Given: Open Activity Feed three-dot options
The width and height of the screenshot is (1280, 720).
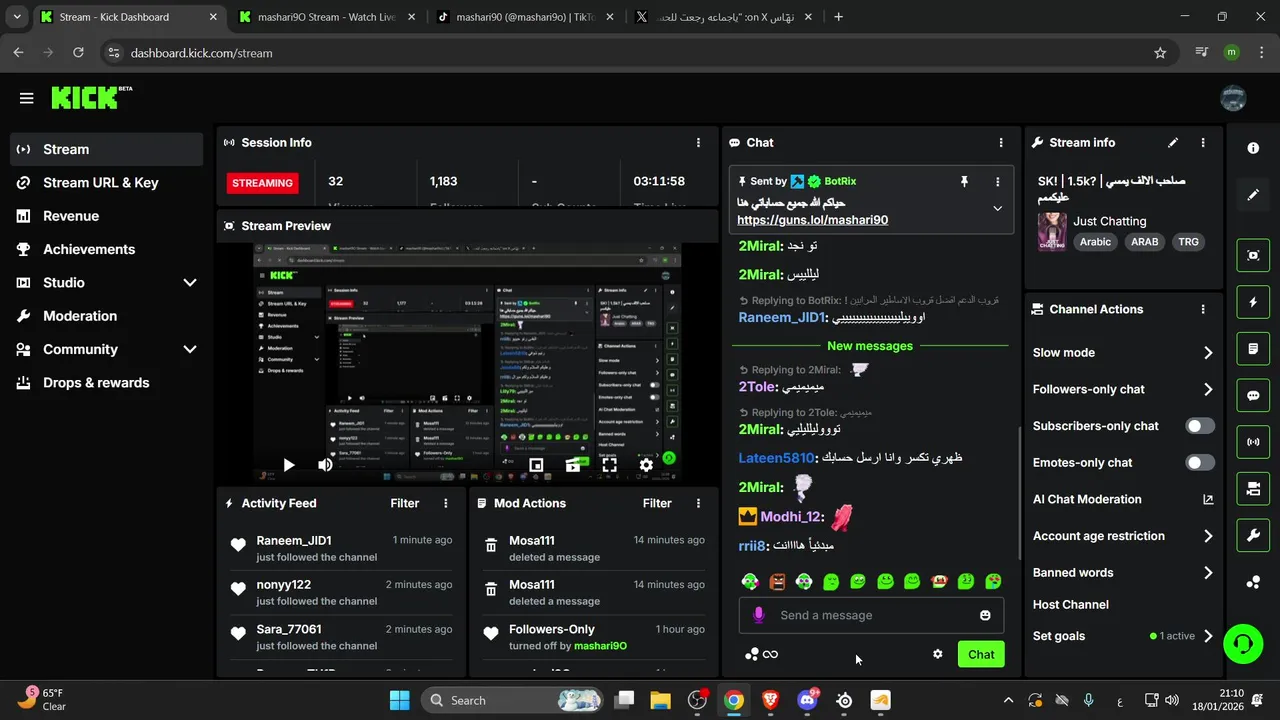Looking at the screenshot, I should [x=446, y=504].
